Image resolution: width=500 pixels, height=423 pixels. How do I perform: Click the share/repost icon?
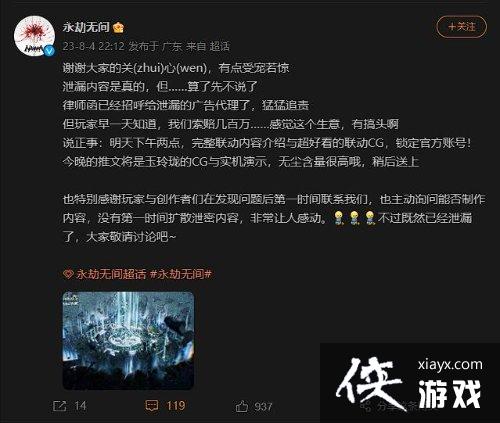coord(60,406)
